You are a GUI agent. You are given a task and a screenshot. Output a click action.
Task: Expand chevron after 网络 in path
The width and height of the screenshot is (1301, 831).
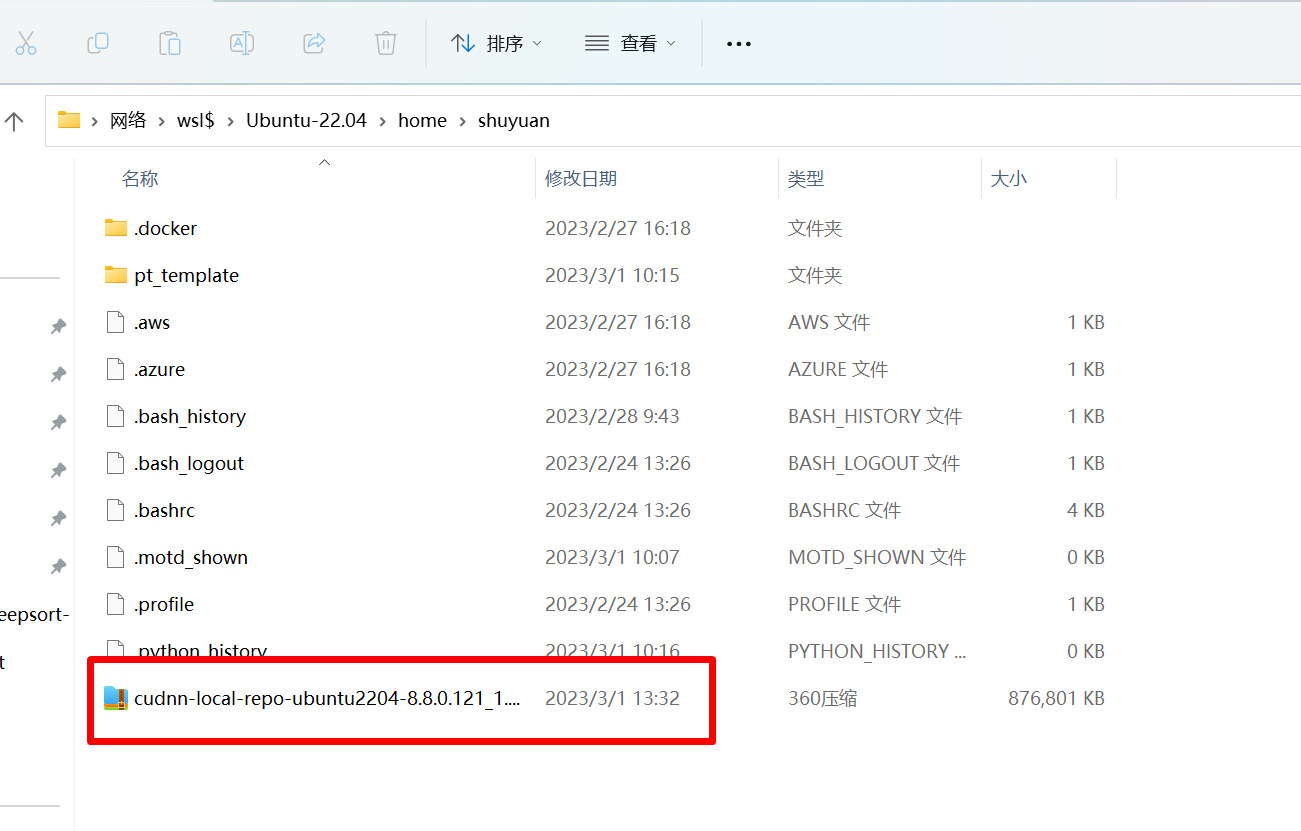(162, 121)
